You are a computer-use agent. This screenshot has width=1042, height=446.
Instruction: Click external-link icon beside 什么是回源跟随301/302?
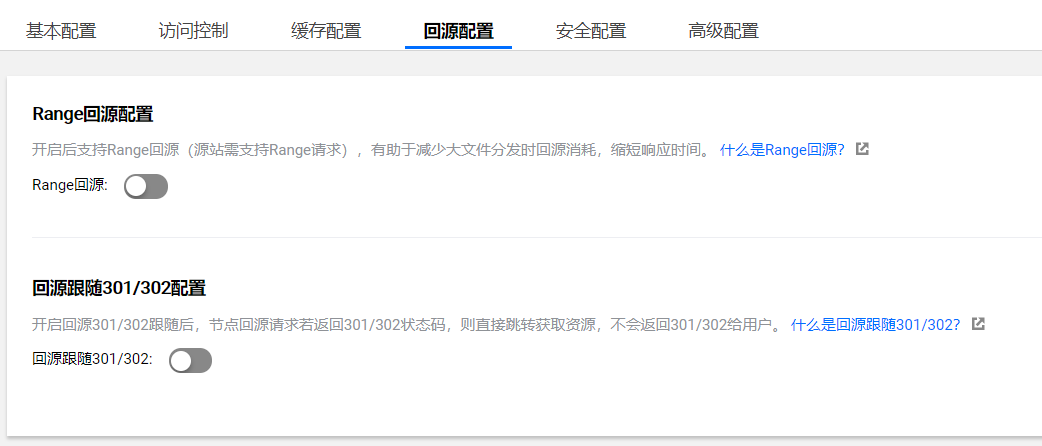coord(978,324)
